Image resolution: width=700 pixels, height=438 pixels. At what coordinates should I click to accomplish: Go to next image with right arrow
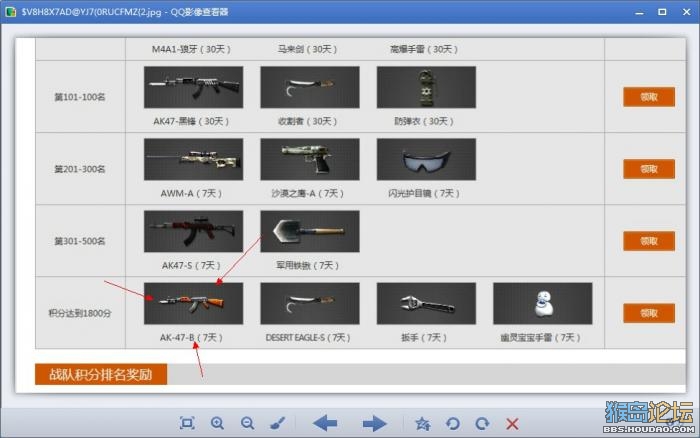(374, 423)
